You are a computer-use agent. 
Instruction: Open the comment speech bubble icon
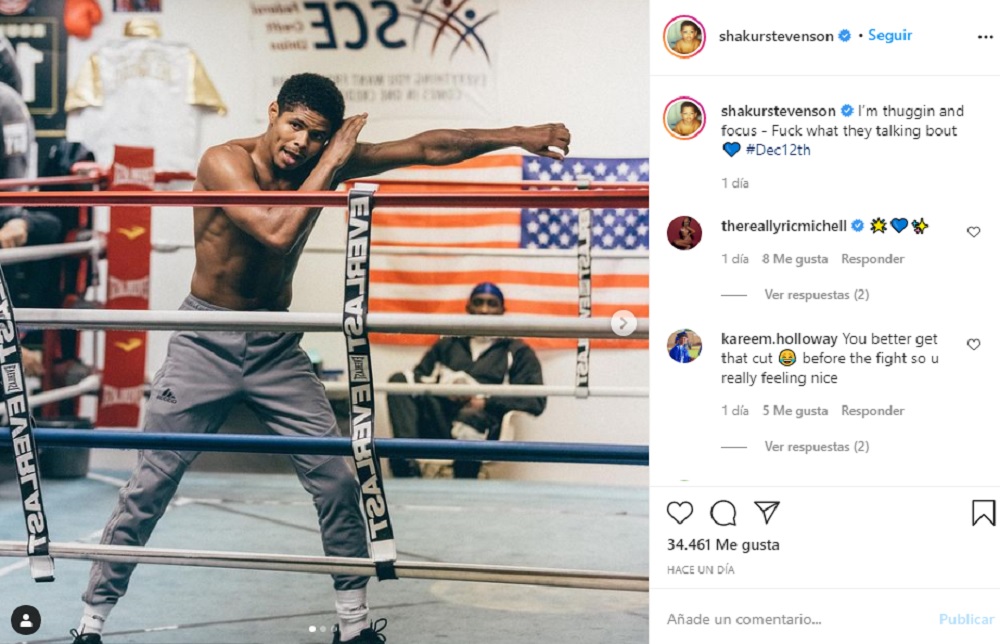coord(723,513)
